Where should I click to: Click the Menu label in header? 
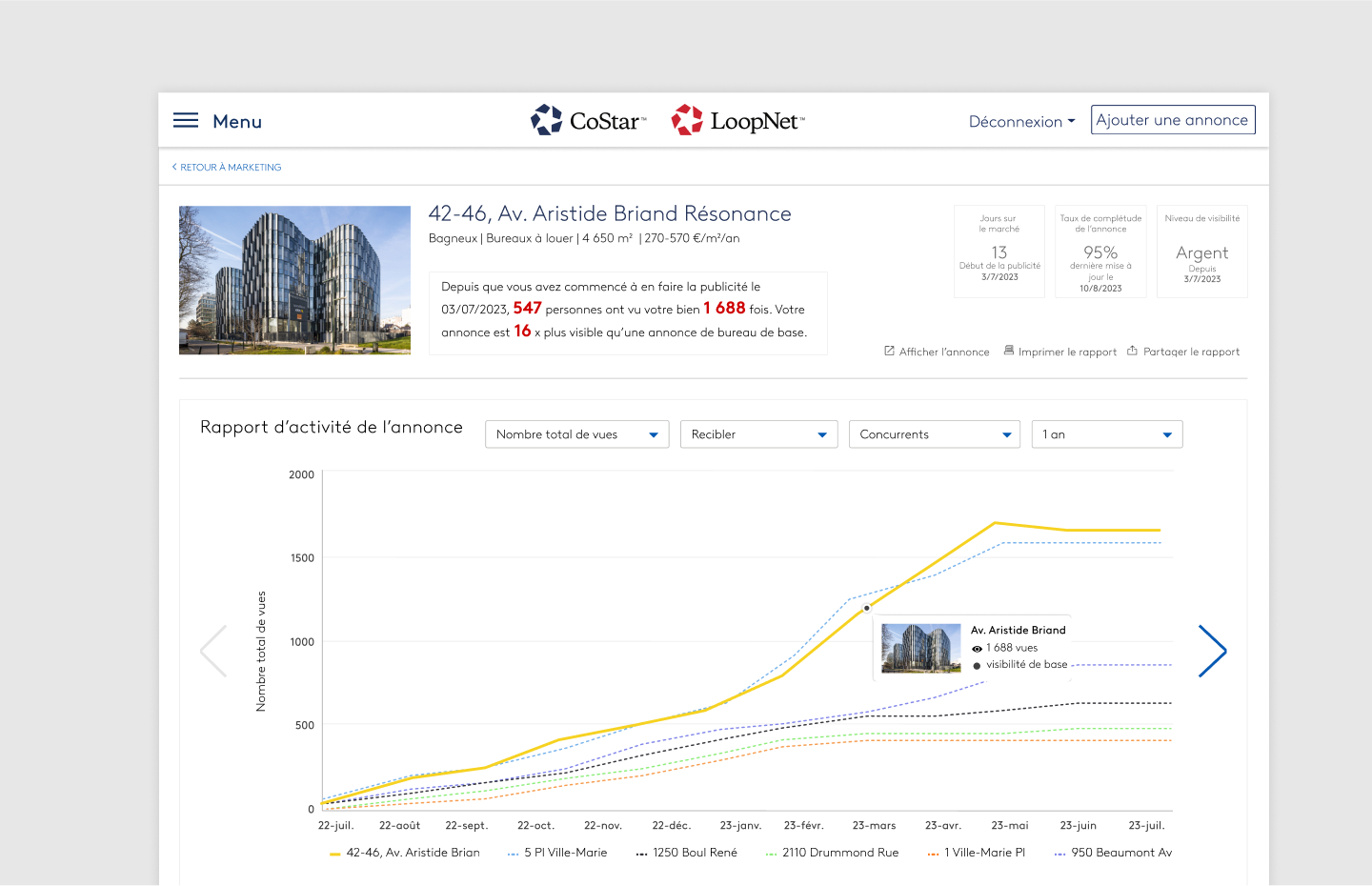pos(237,122)
